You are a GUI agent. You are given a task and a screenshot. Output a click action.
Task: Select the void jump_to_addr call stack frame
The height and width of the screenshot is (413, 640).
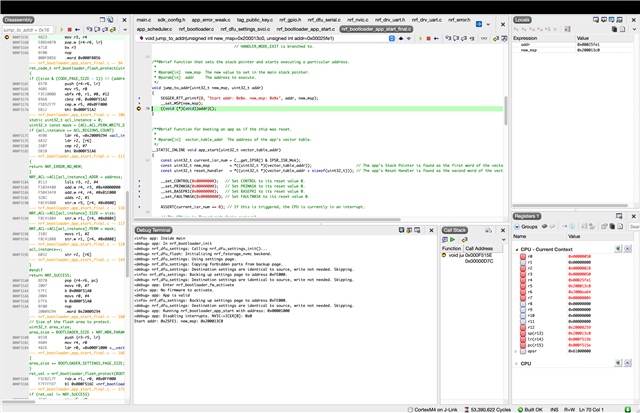(x=472, y=255)
